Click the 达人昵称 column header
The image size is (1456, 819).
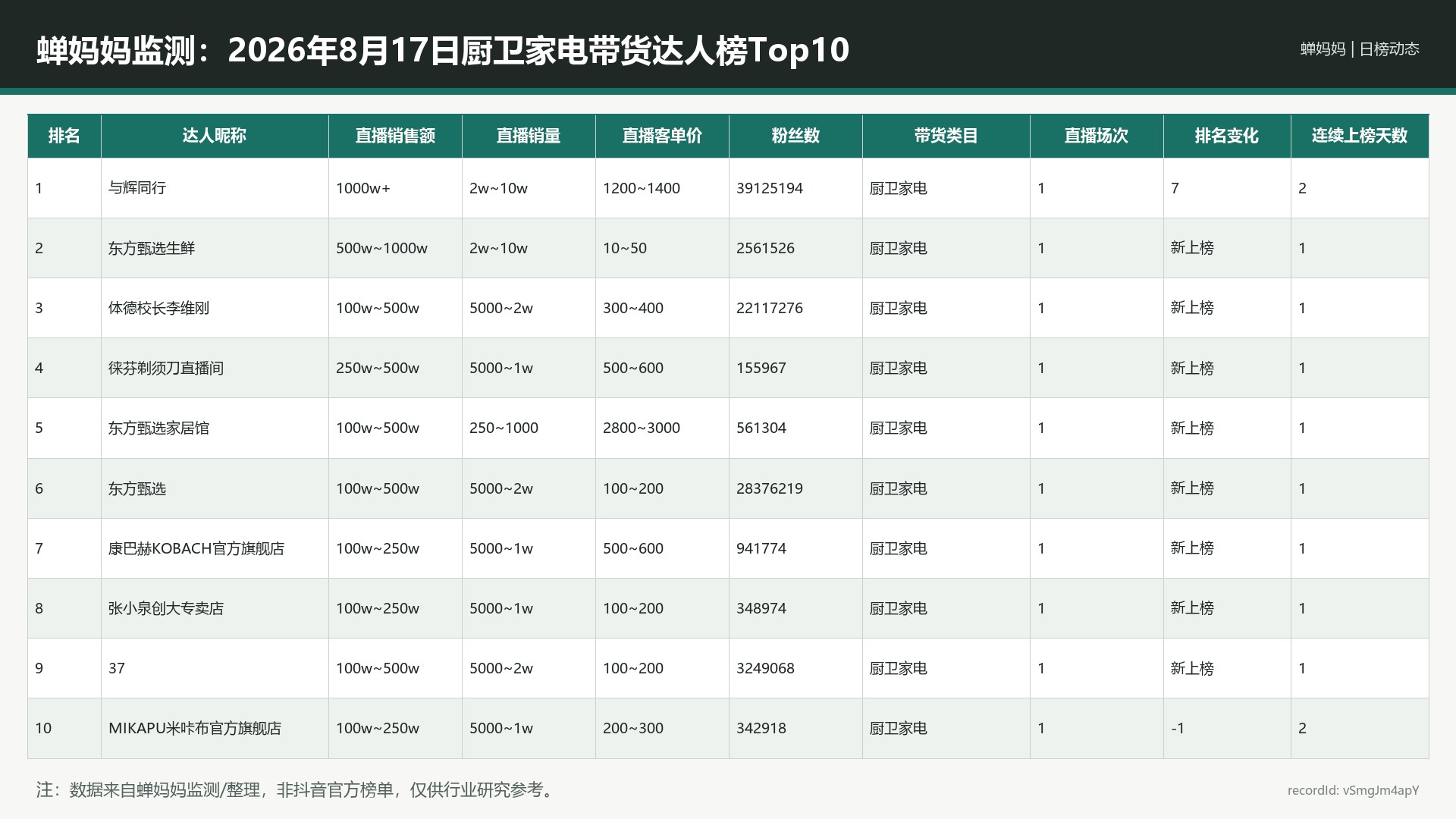[x=215, y=136]
